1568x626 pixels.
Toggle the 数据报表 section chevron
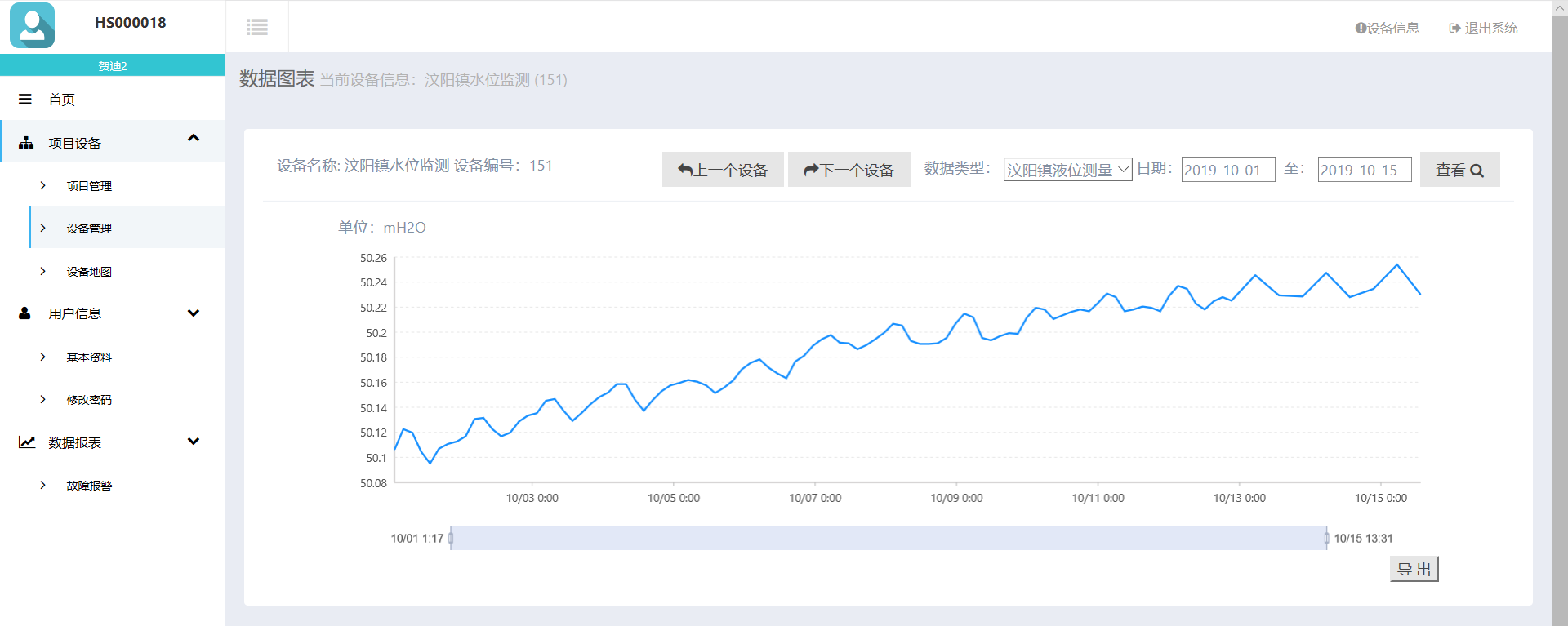pyautogui.click(x=194, y=442)
